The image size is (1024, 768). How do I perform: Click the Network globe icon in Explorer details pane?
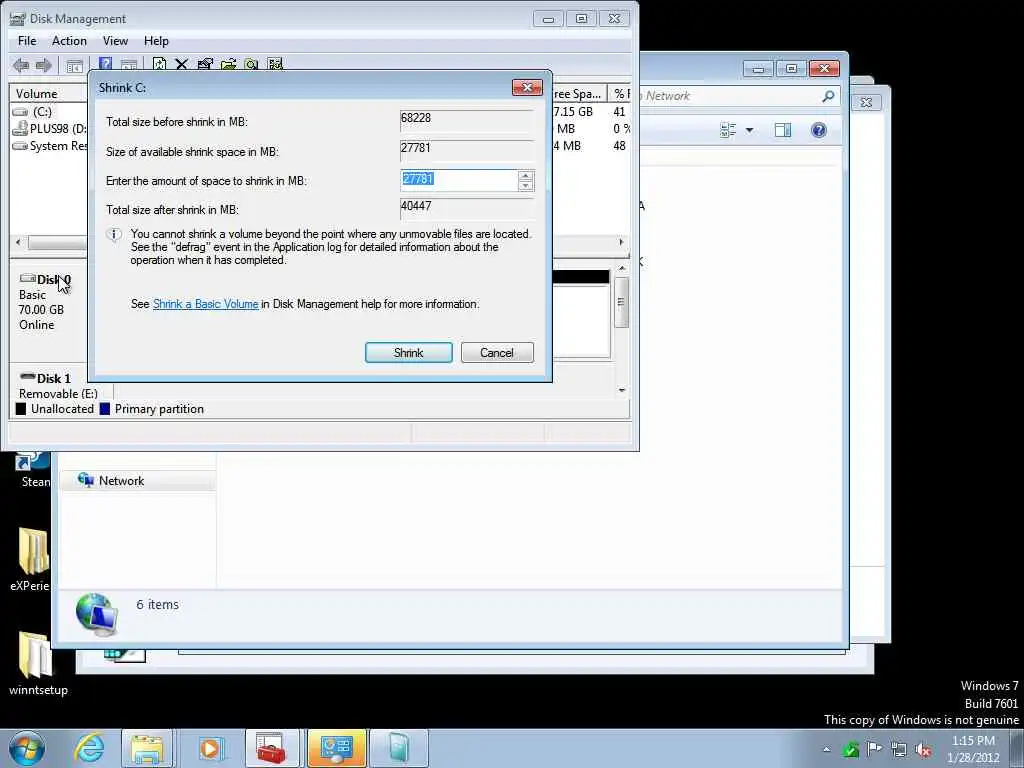(x=96, y=614)
